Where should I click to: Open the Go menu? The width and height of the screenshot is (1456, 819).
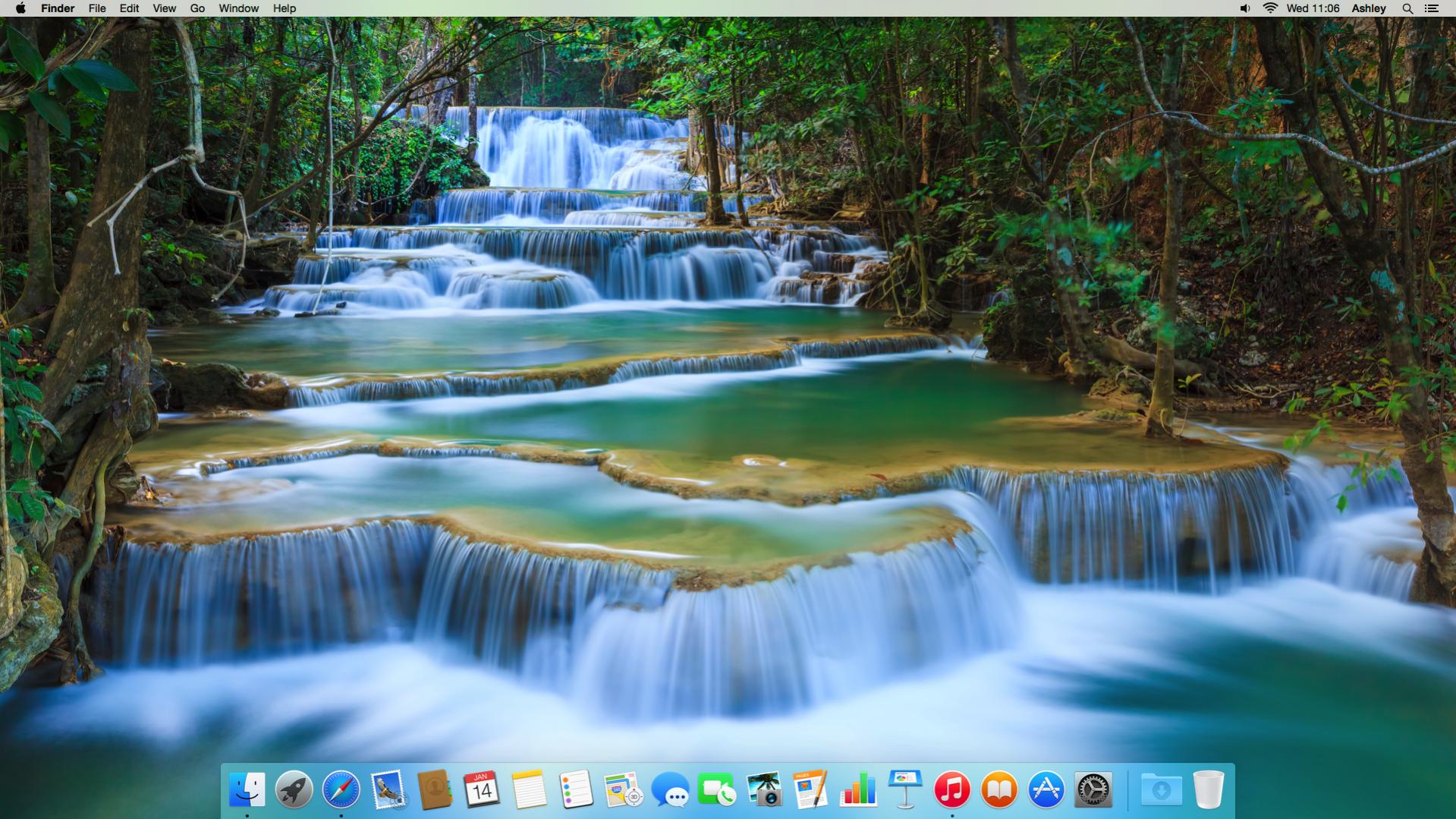click(x=197, y=8)
